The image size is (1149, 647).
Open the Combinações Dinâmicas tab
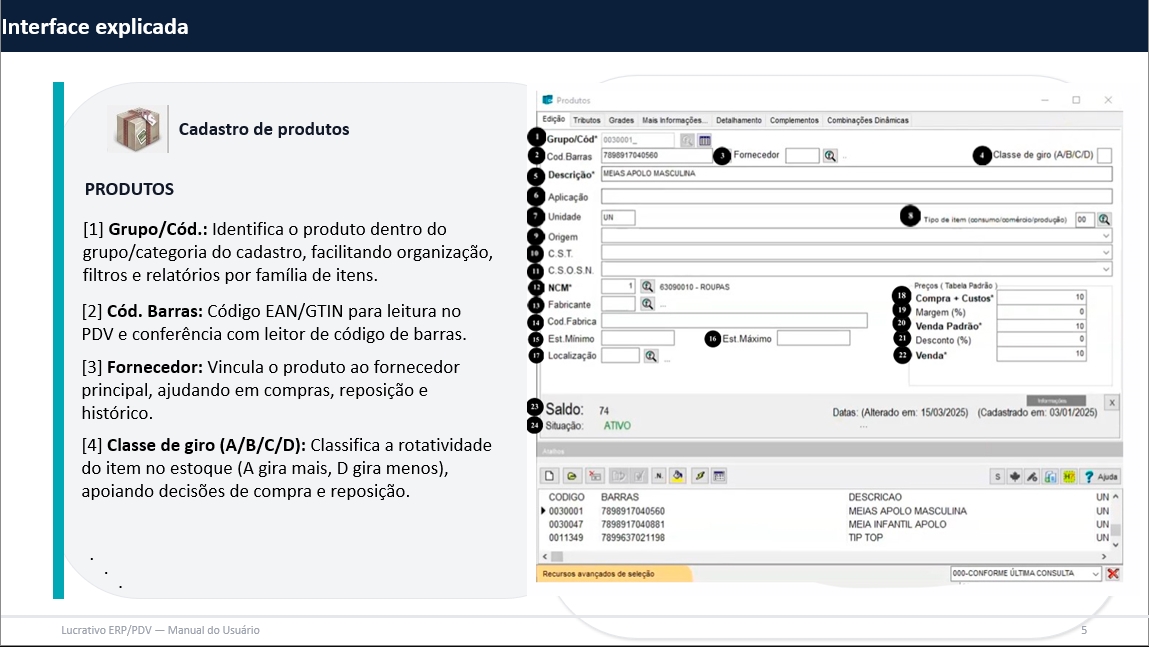pos(867,120)
